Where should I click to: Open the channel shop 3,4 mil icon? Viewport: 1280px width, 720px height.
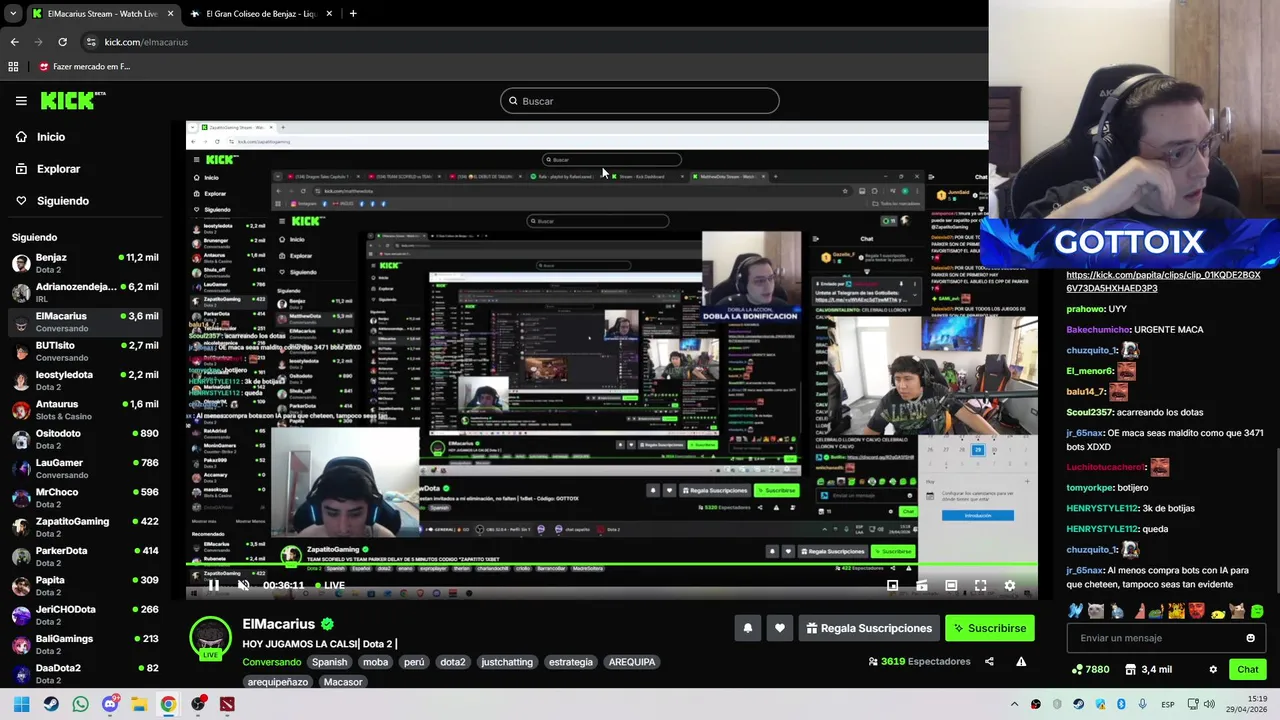pyautogui.click(x=1148, y=669)
